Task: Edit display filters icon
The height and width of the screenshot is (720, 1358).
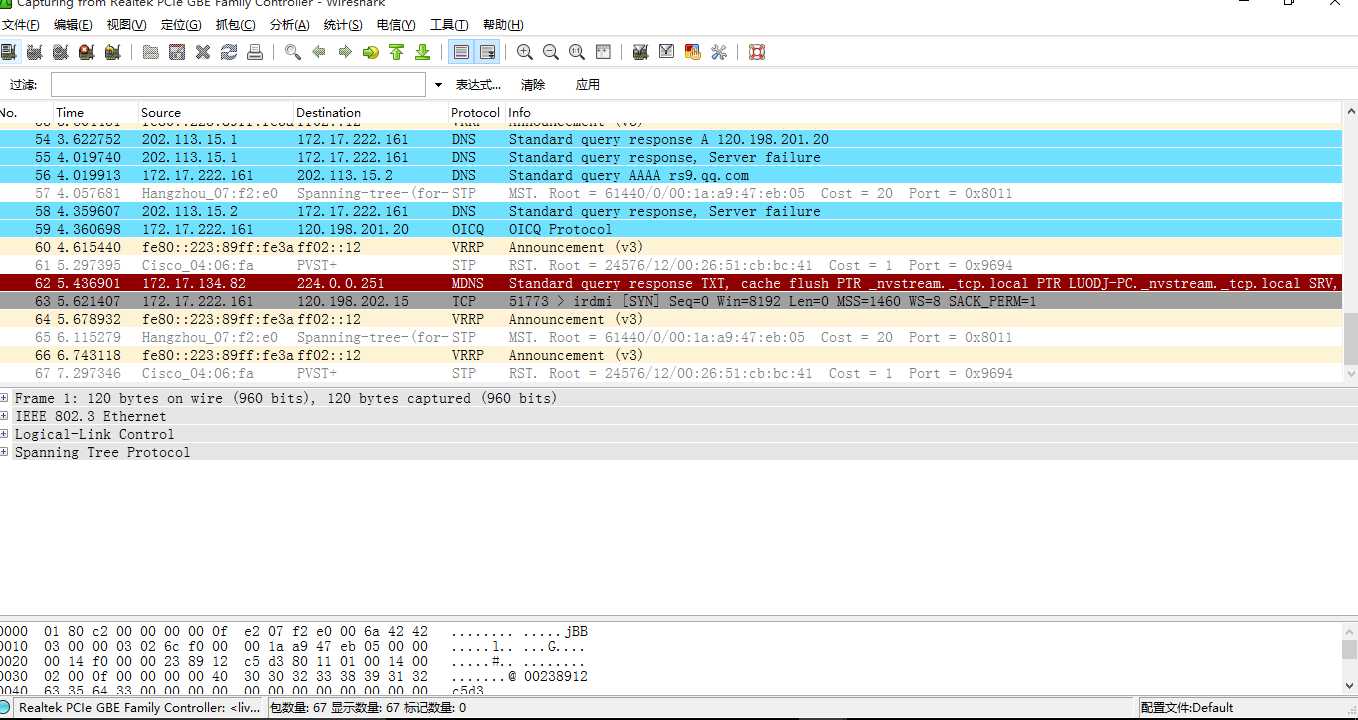Action: 667,52
